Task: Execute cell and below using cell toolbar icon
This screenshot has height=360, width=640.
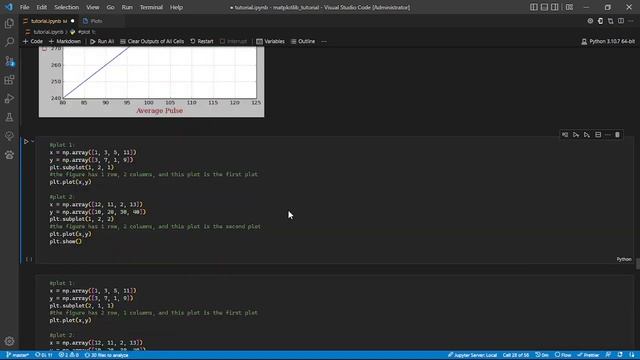Action: click(x=587, y=135)
